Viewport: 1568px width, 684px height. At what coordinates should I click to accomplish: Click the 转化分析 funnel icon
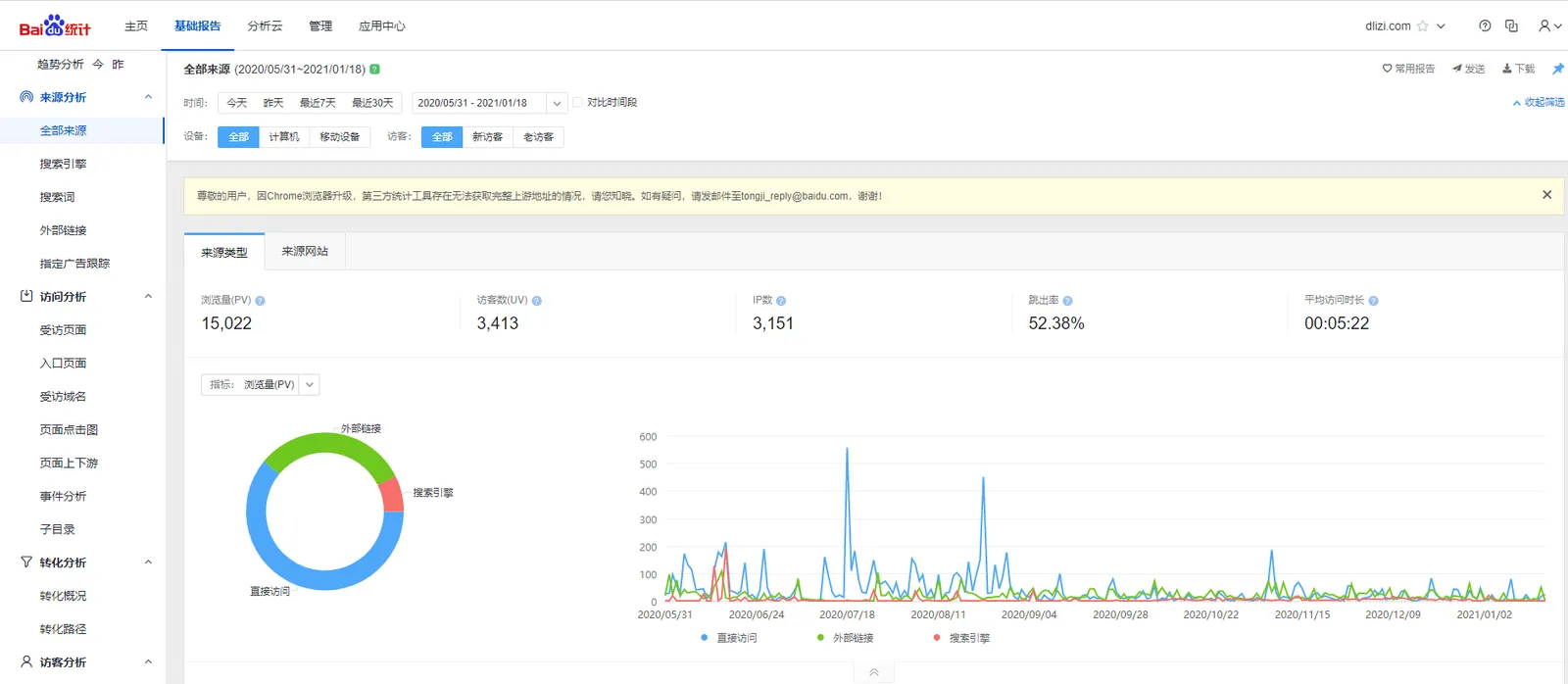pos(26,562)
